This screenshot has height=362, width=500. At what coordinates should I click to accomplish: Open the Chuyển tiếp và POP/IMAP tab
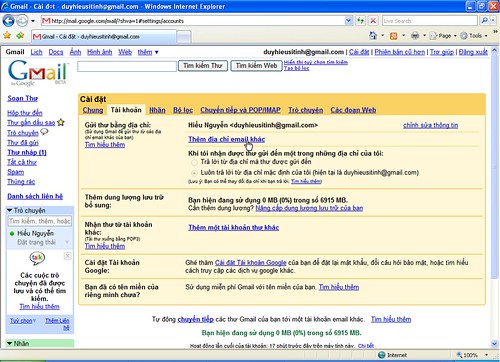(240, 110)
